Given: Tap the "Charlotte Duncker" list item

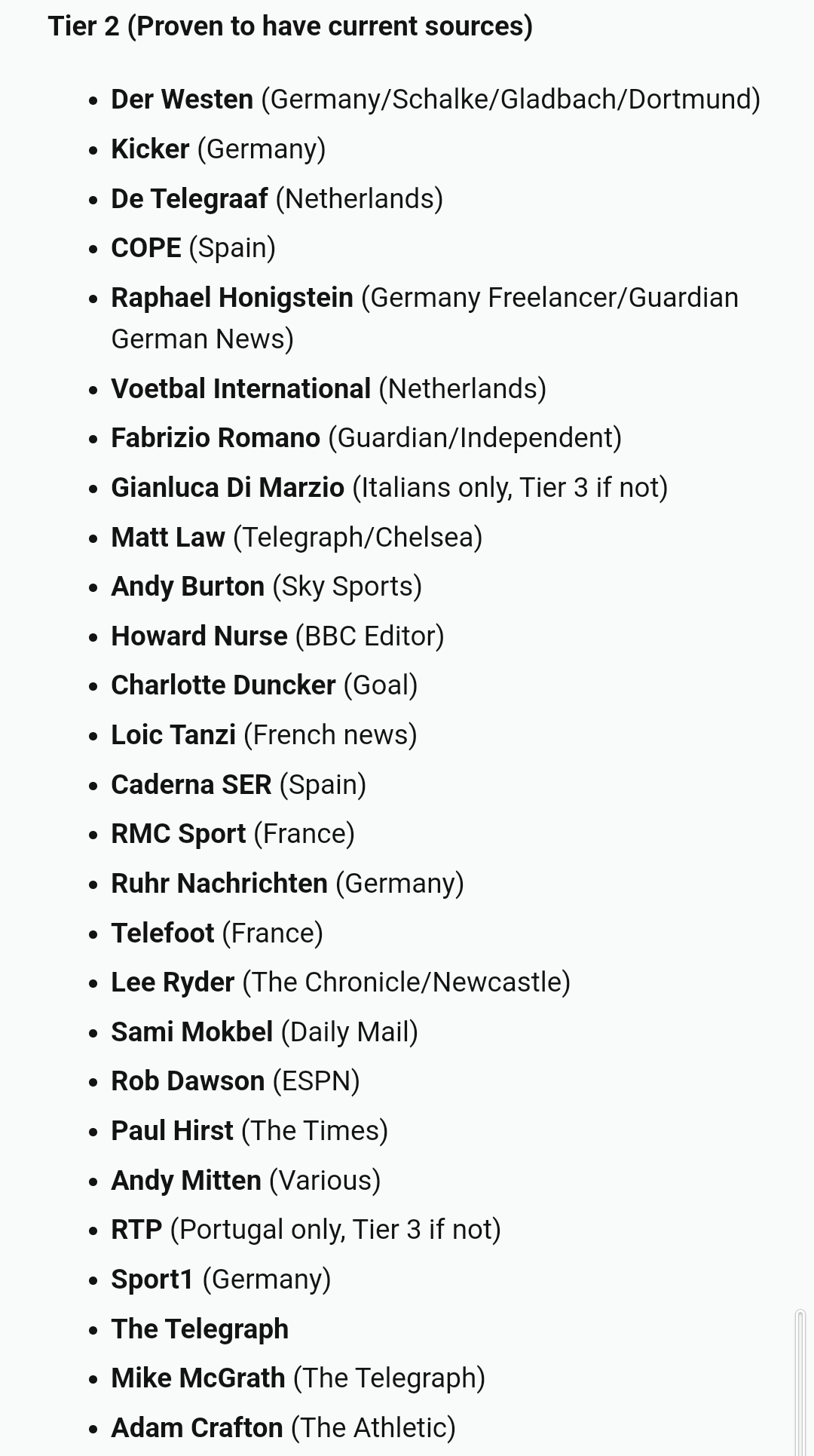Looking at the screenshot, I should pos(222,685).
